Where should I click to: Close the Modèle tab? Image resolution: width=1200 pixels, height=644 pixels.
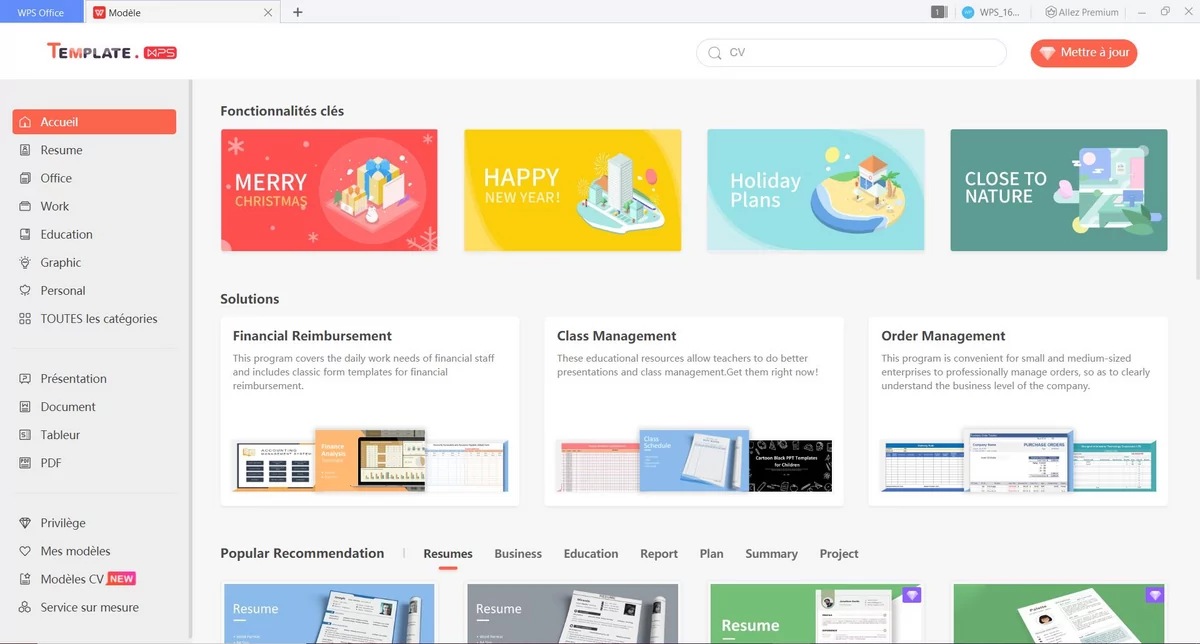[267, 13]
